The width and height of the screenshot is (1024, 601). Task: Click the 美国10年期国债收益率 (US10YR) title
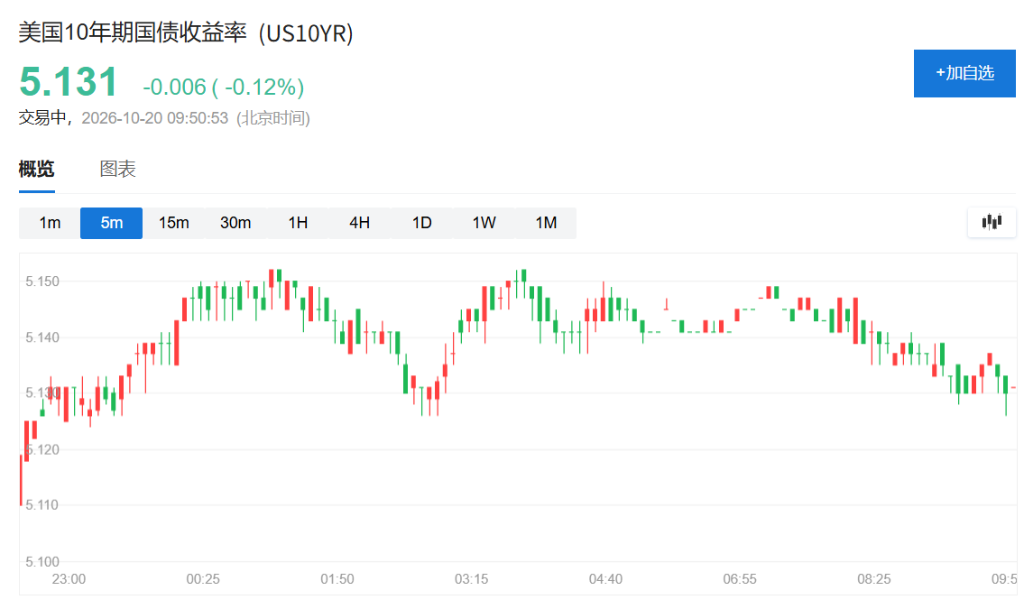[x=186, y=33]
